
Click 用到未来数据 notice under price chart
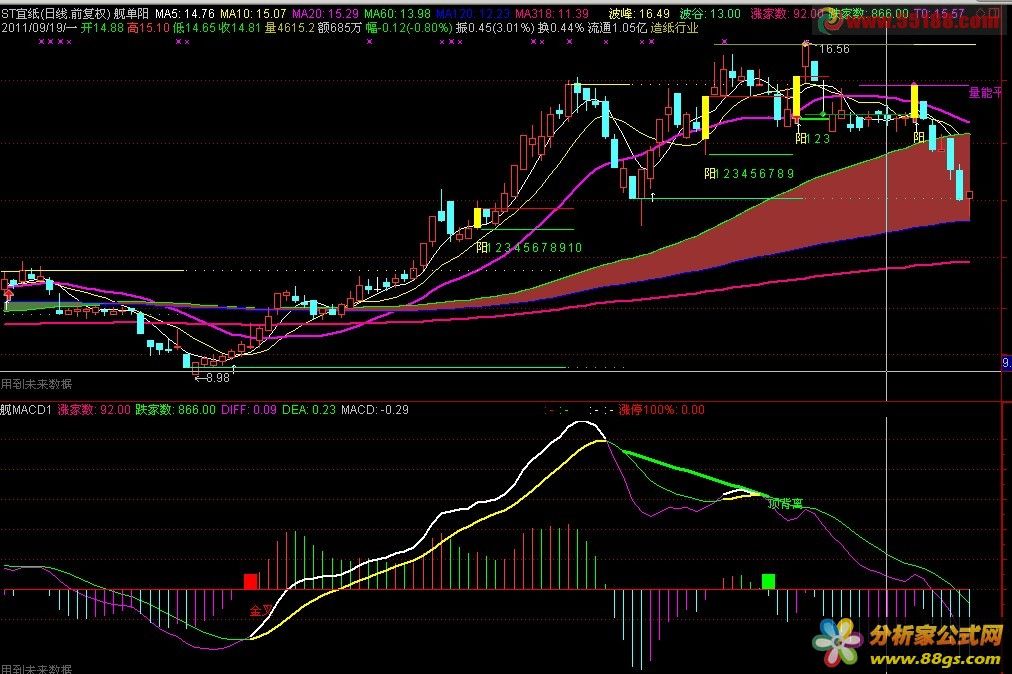36,383
